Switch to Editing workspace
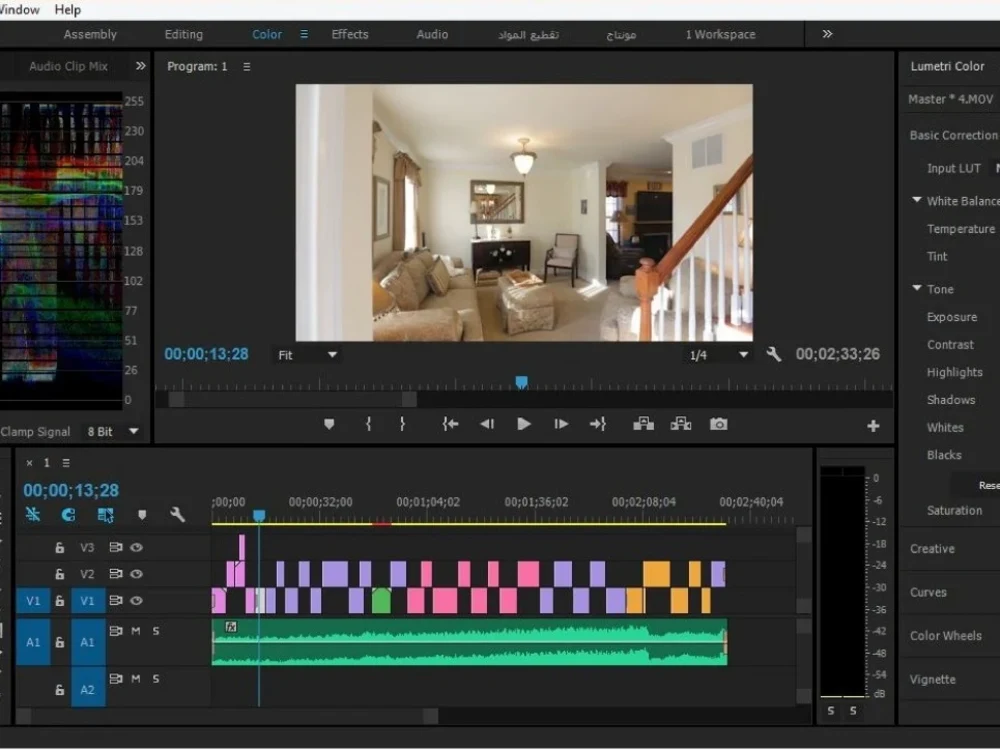The height and width of the screenshot is (750, 1000). click(x=184, y=34)
